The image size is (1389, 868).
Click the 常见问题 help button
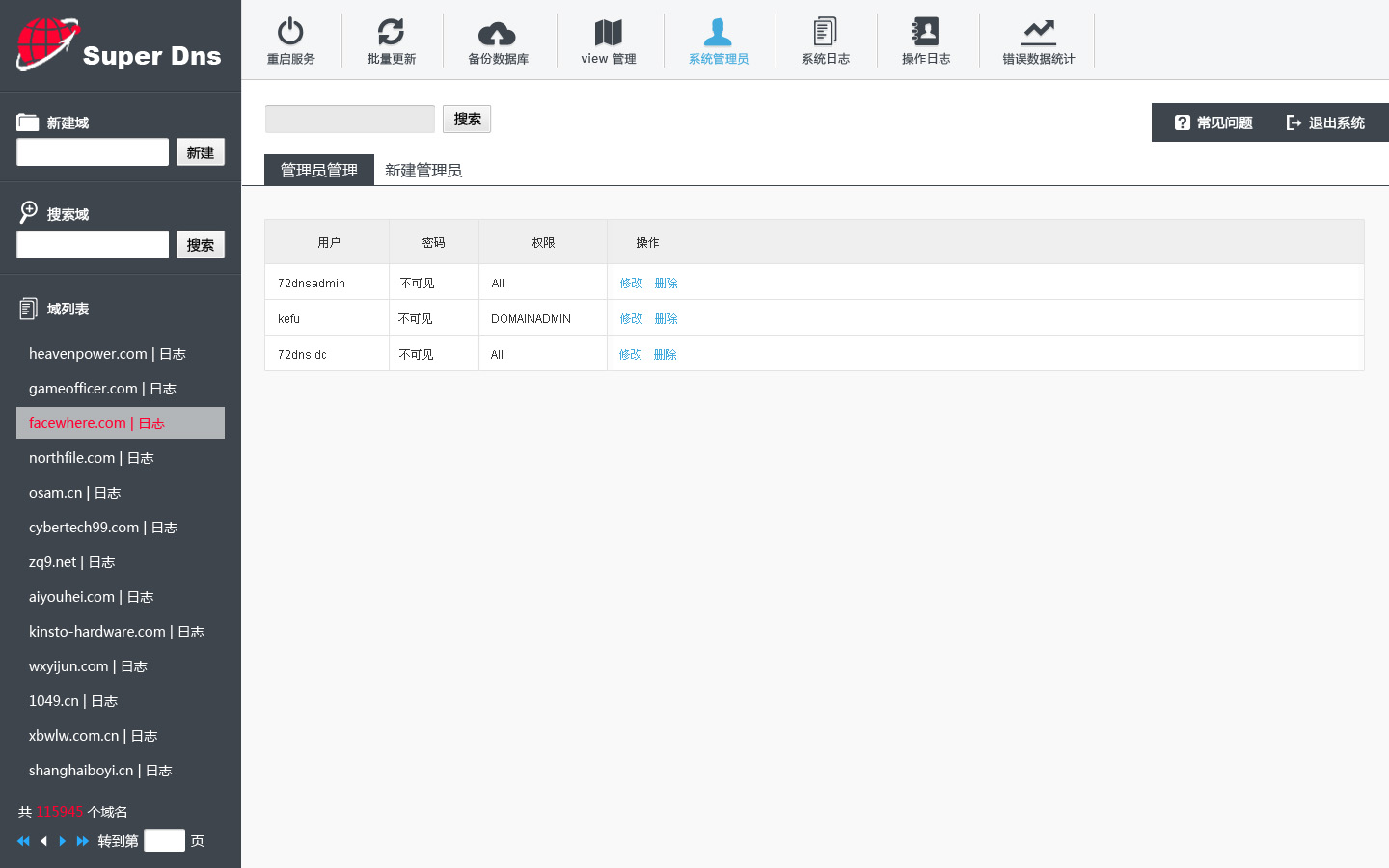[1213, 122]
